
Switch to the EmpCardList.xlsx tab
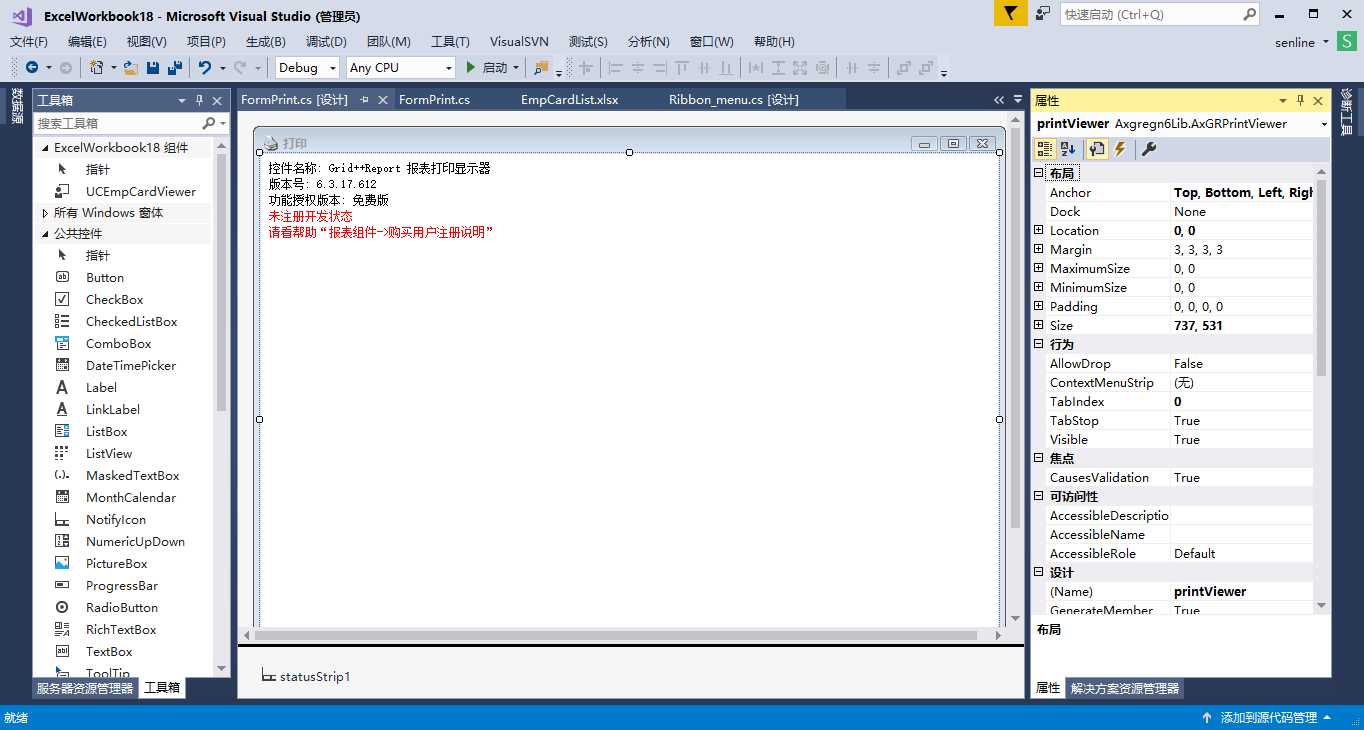coord(570,100)
